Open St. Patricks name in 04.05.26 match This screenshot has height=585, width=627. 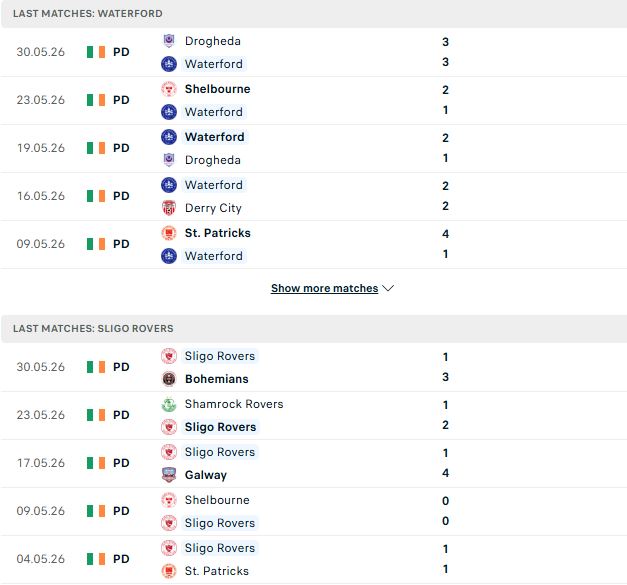click(217, 571)
